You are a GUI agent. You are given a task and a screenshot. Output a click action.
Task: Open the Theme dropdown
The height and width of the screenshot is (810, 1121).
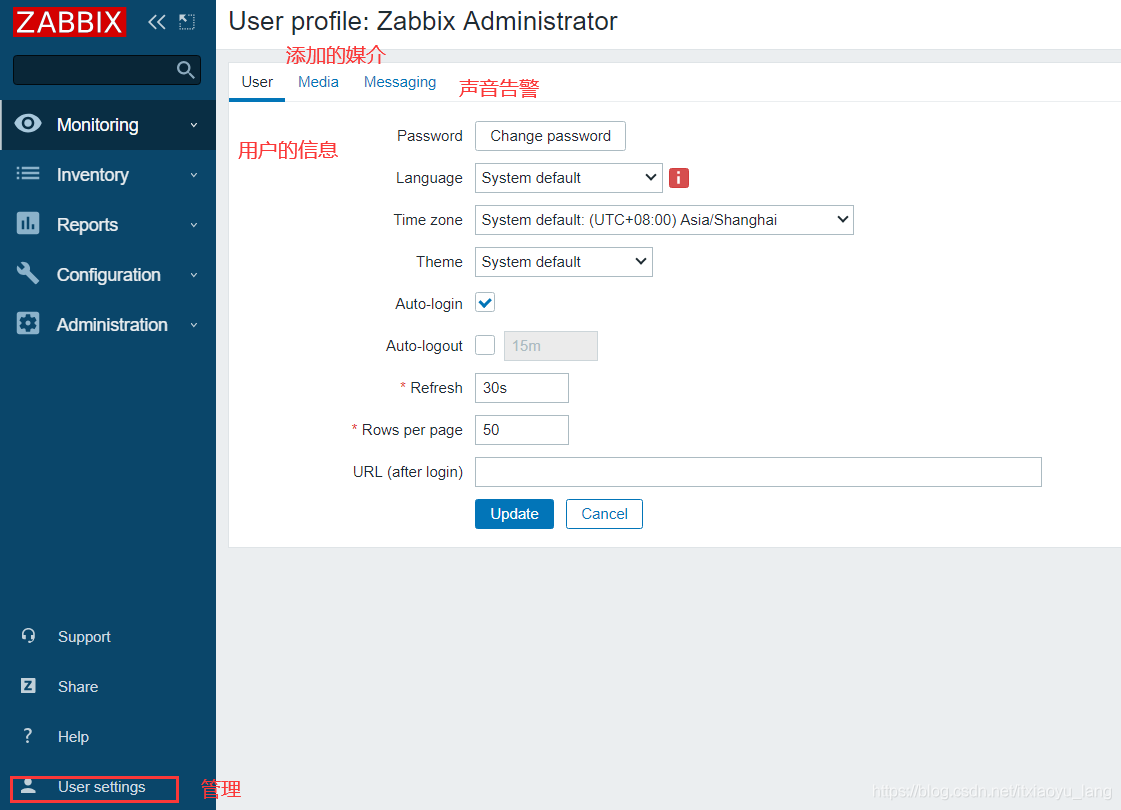point(563,262)
